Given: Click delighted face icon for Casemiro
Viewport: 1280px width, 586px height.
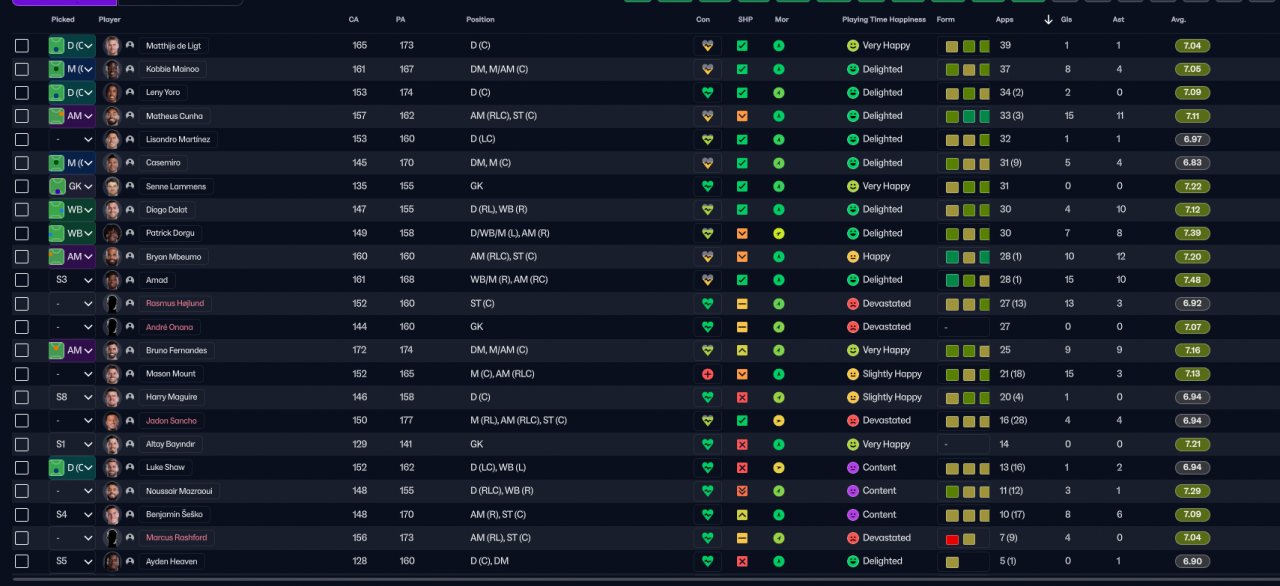Looking at the screenshot, I should coord(853,163).
